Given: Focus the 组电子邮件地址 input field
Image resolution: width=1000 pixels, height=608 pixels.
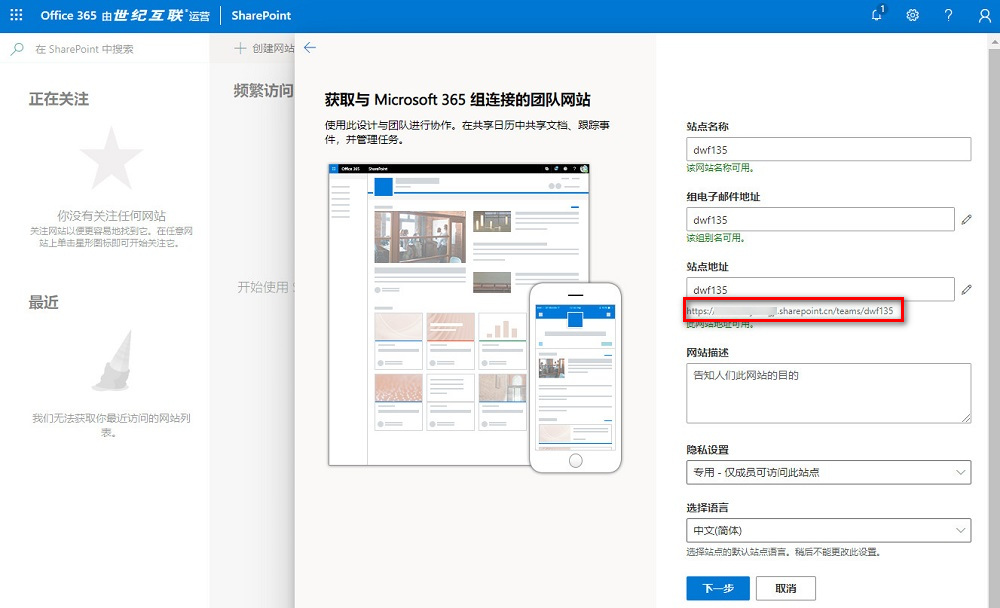Looking at the screenshot, I should [x=820, y=219].
